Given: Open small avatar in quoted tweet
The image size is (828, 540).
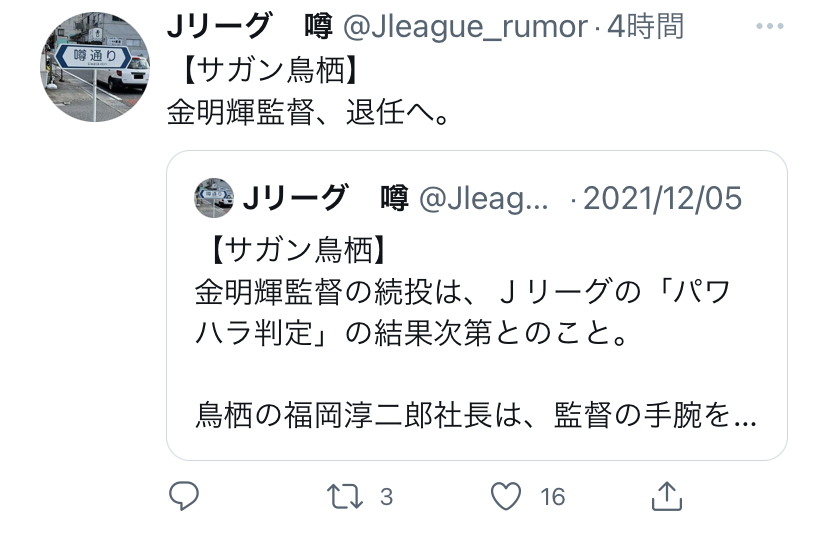Looking at the screenshot, I should (214, 198).
